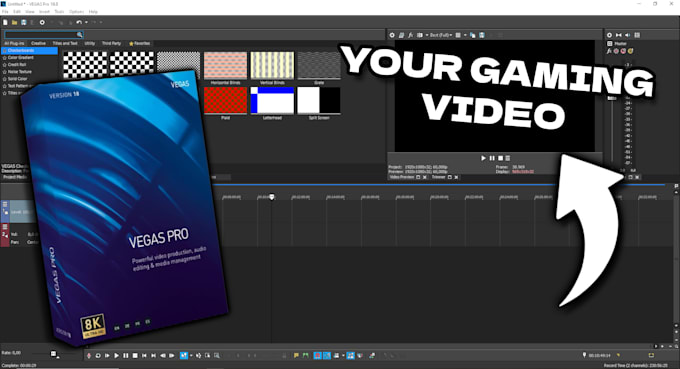This screenshot has height=369, width=680.
Task: Choose the Plaid preset thumbnail
Action: (225, 101)
